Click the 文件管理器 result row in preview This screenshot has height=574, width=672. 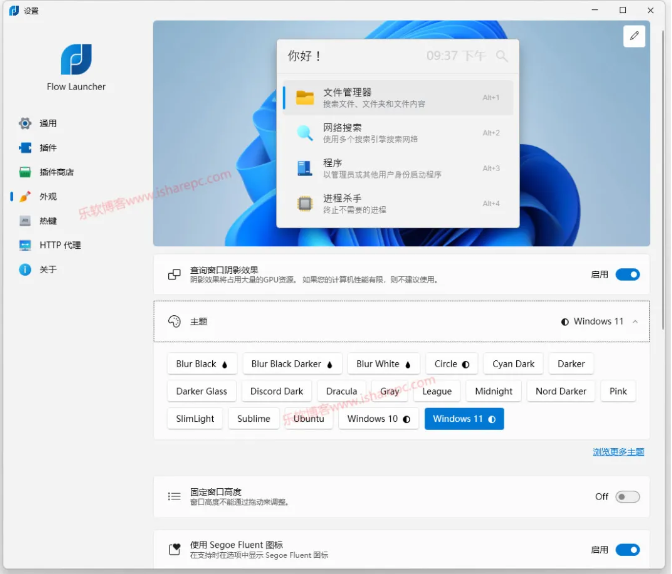[x=398, y=98]
